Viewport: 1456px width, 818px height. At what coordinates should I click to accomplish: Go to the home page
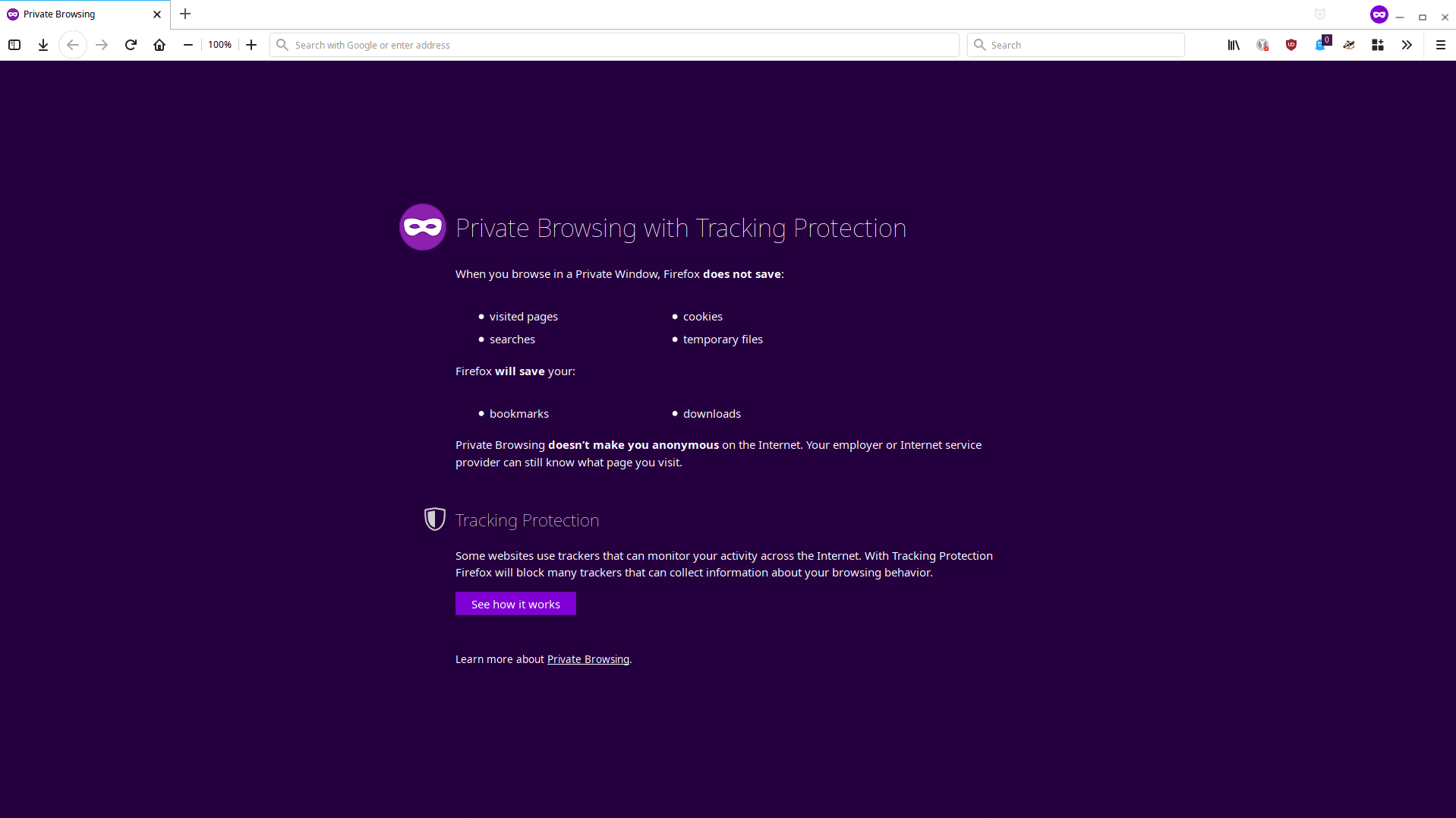pos(159,45)
